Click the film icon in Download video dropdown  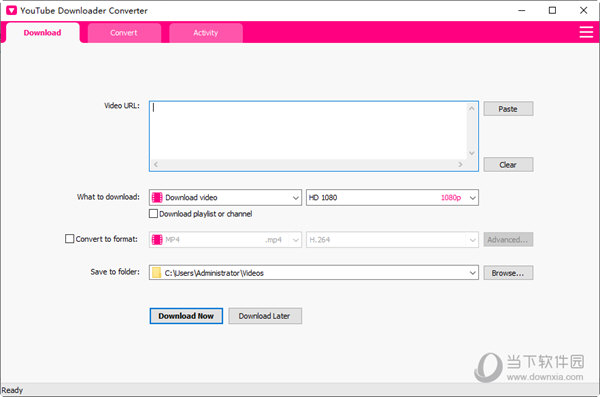[x=157, y=198]
